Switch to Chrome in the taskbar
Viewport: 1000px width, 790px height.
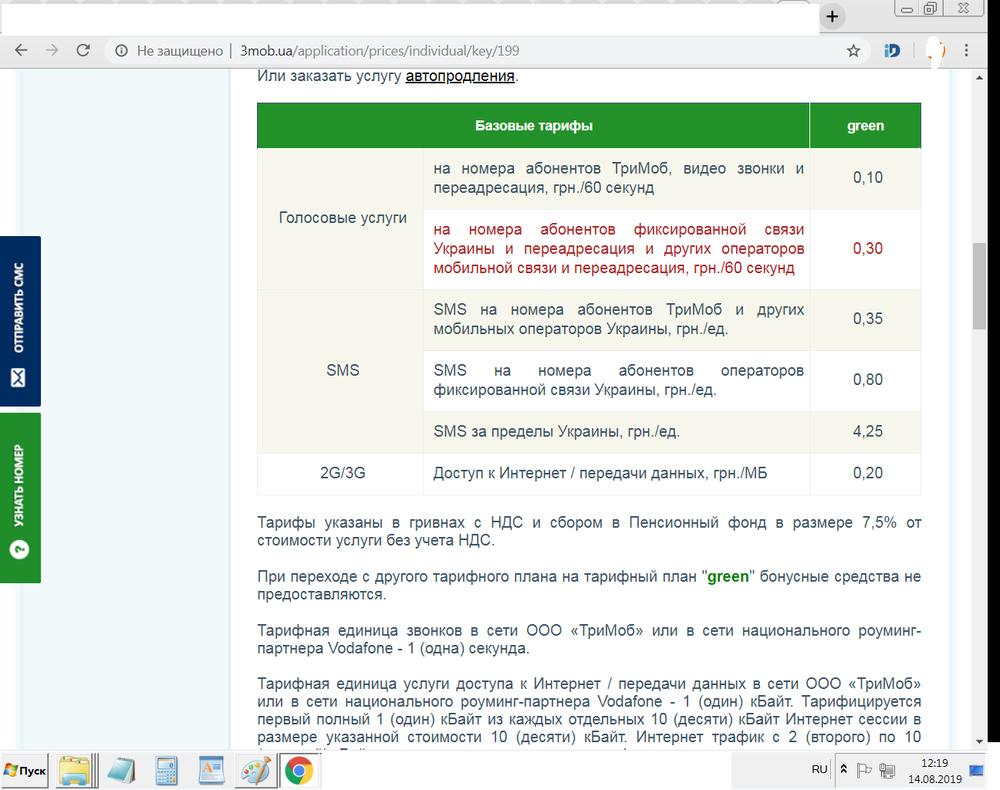pyautogui.click(x=299, y=771)
